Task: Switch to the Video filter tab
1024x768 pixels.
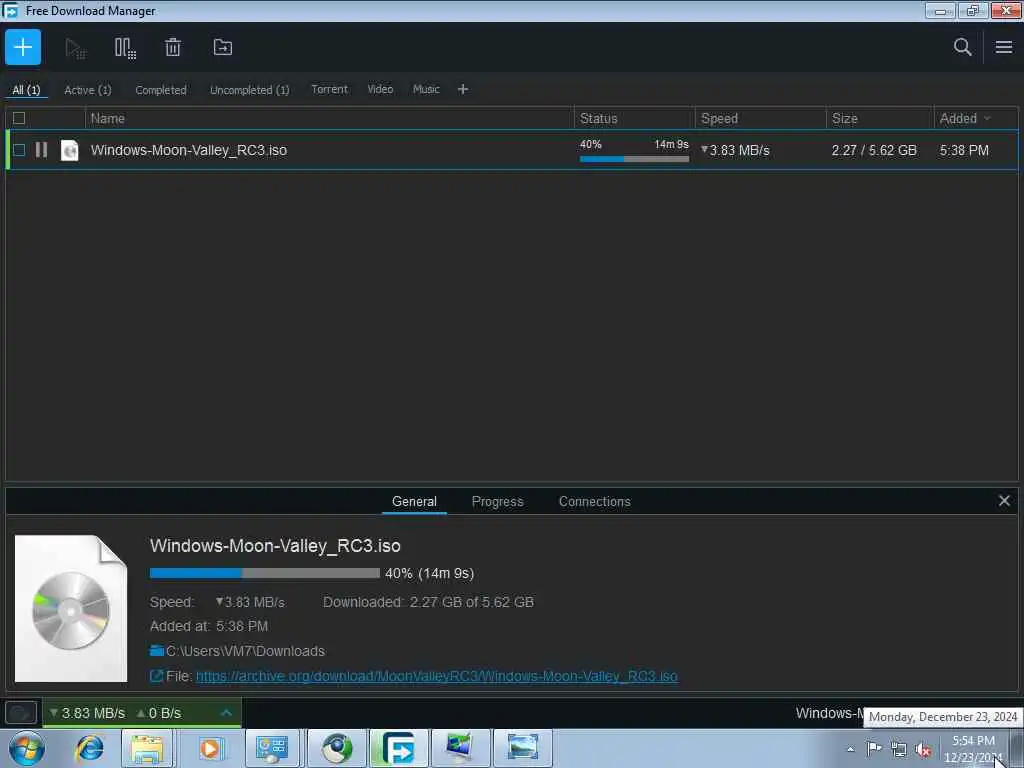Action: [x=380, y=89]
